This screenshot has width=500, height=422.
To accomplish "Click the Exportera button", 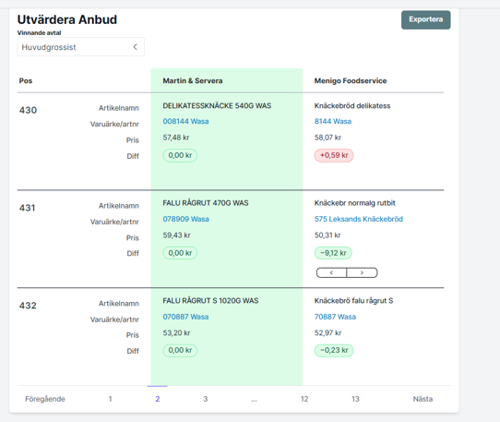I will pyautogui.click(x=426, y=20).
